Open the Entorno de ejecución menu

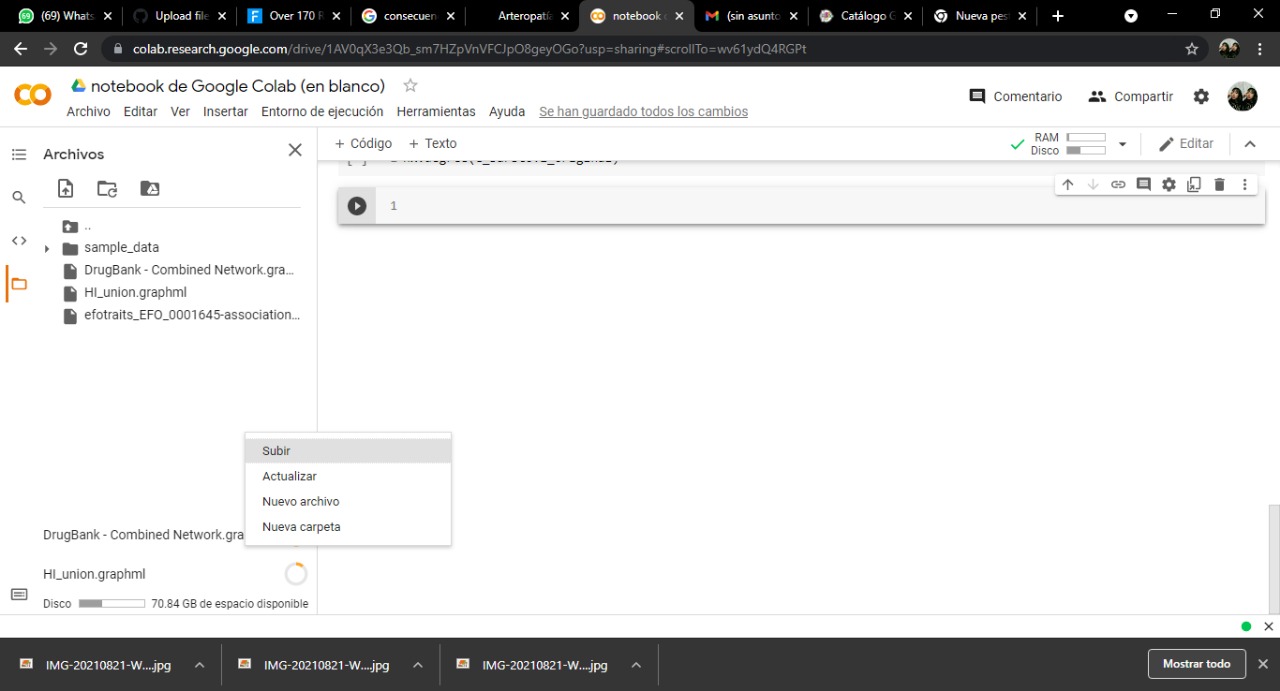(x=322, y=112)
